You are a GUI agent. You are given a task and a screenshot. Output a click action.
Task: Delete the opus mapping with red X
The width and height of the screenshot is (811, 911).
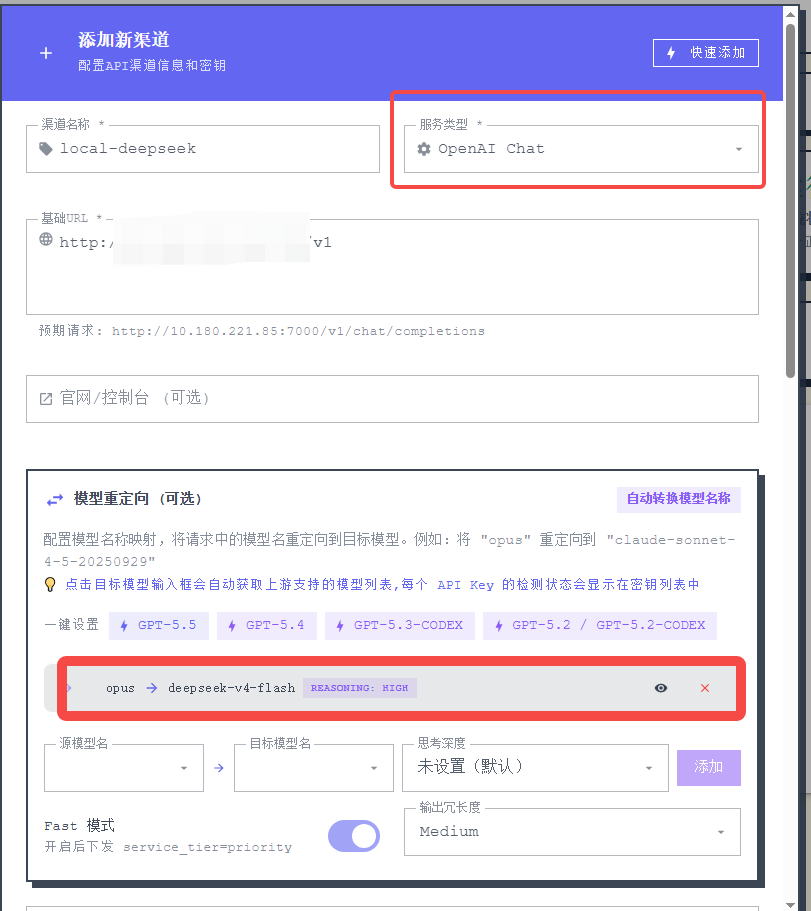[x=705, y=688]
